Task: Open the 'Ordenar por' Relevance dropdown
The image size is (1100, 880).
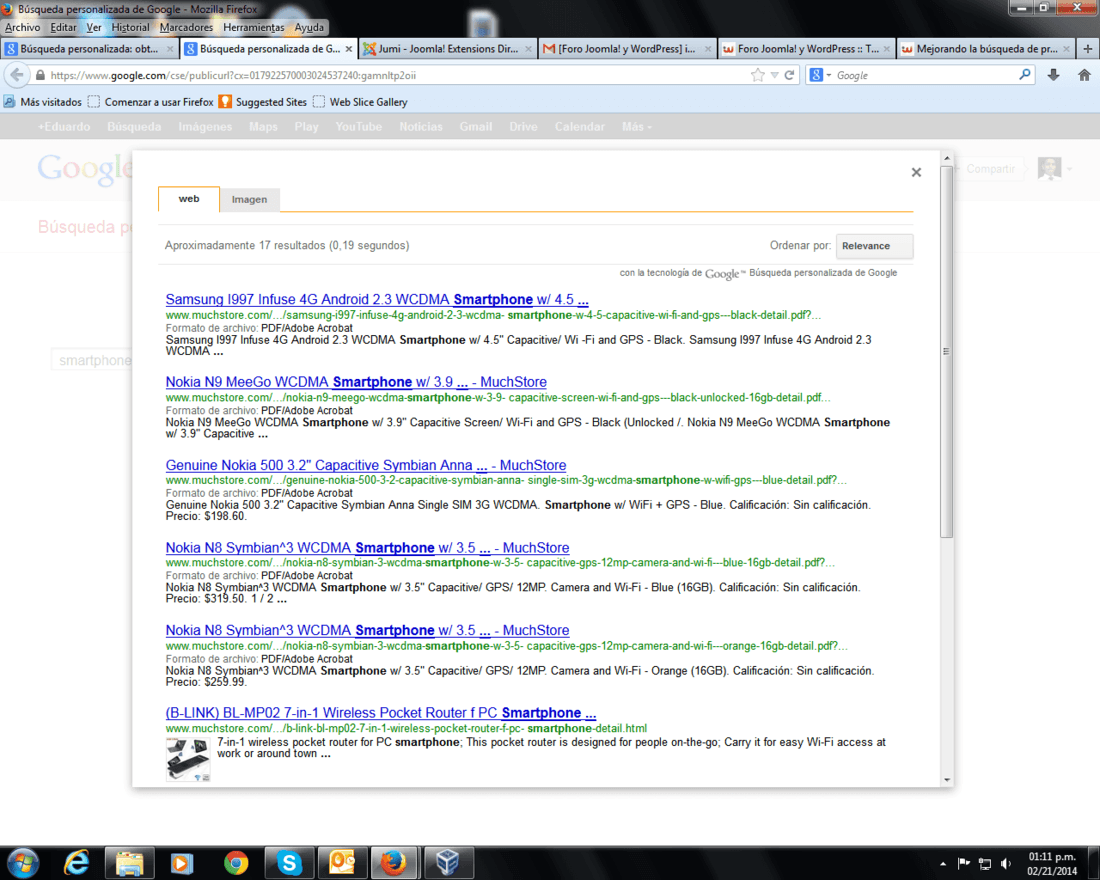Action: (874, 246)
